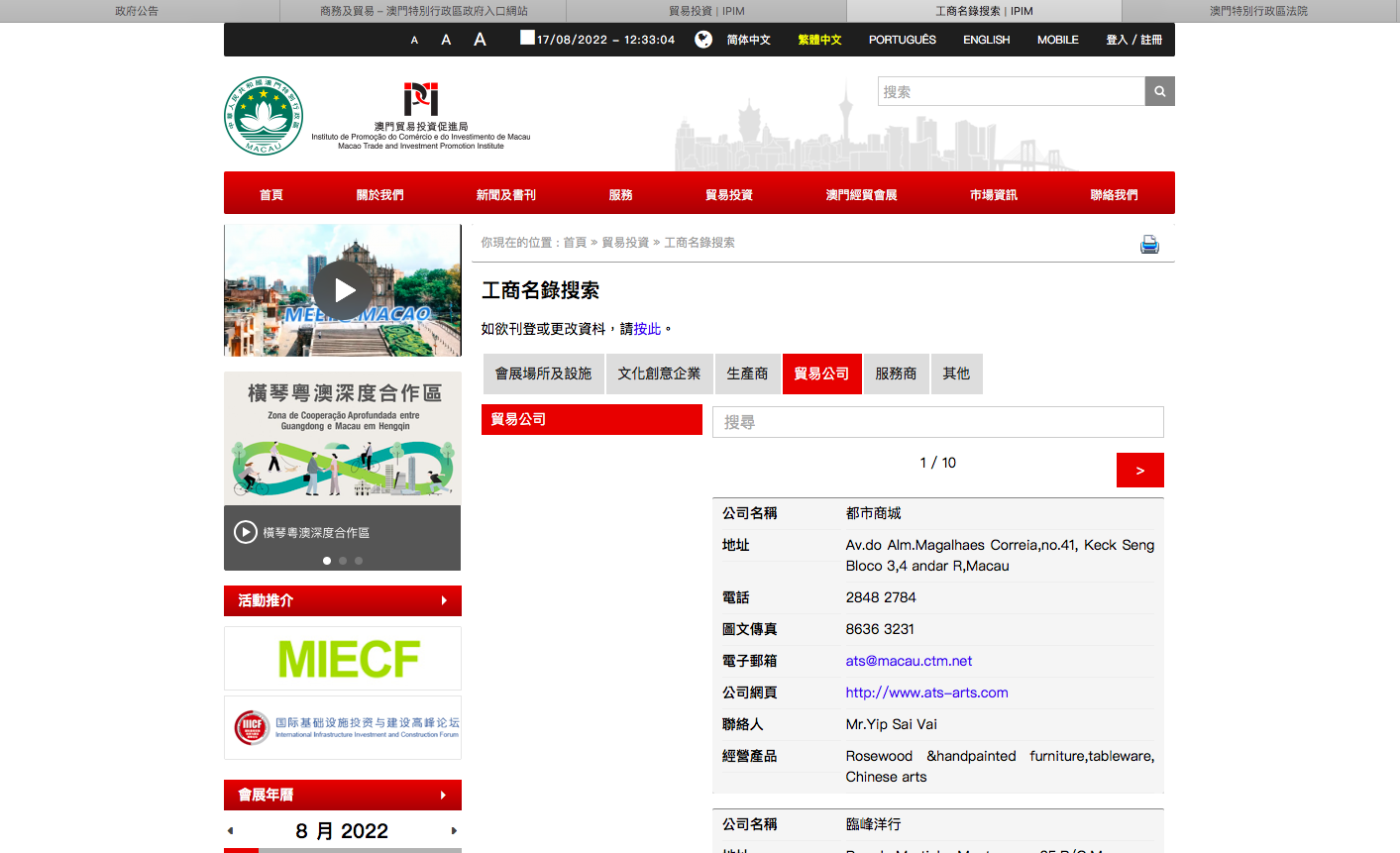Open 聯絡我們 menu
Viewport: 1400px width, 853px height.
click(x=1115, y=194)
